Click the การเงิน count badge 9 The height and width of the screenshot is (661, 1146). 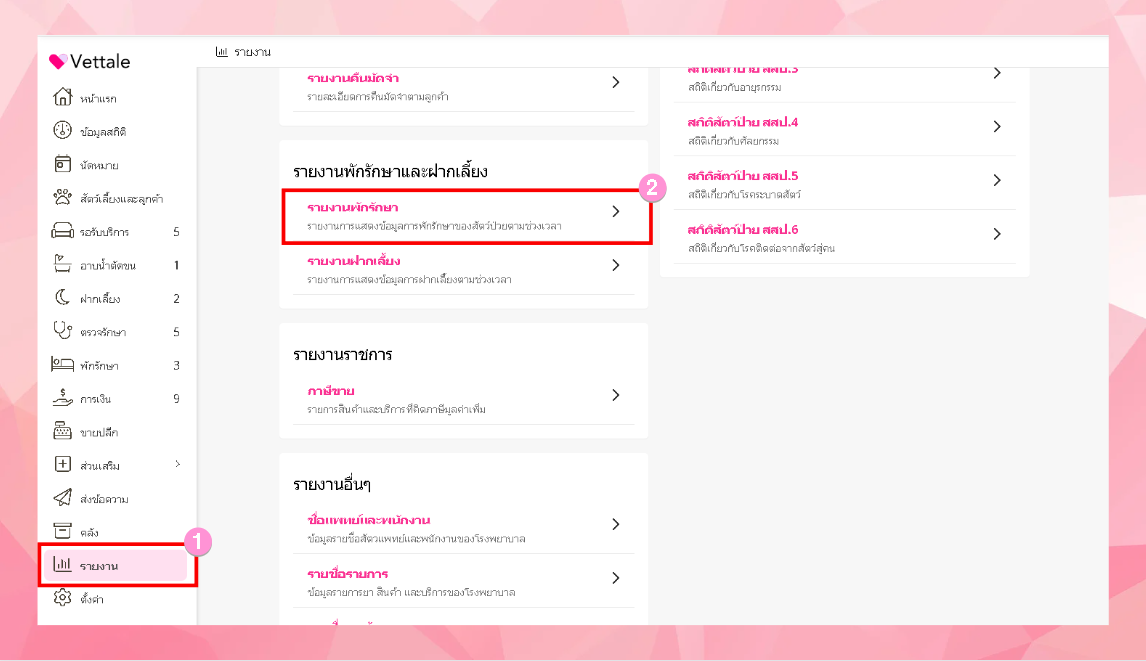click(x=176, y=399)
